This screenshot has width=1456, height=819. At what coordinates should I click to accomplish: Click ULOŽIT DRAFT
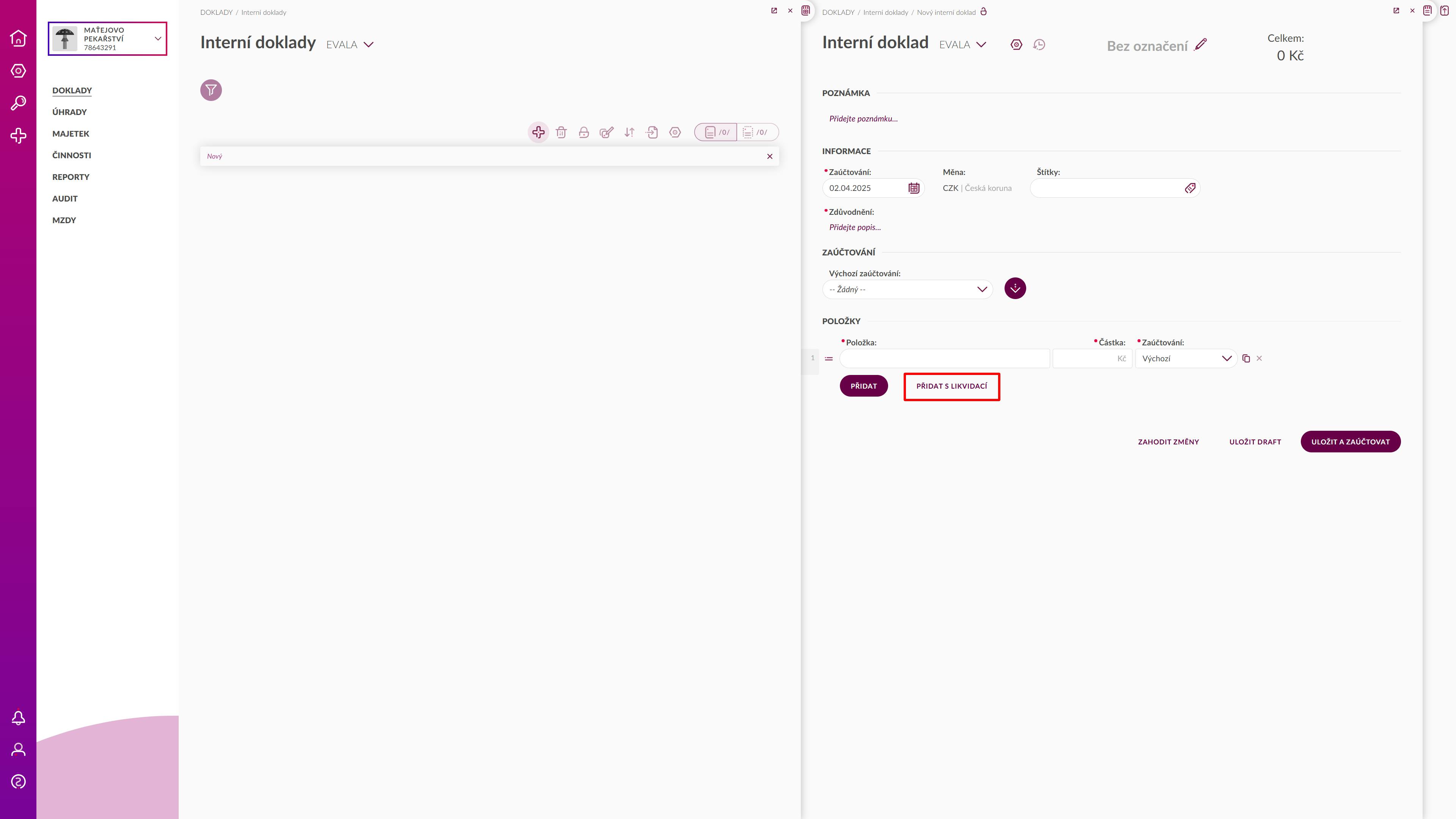tap(1255, 442)
